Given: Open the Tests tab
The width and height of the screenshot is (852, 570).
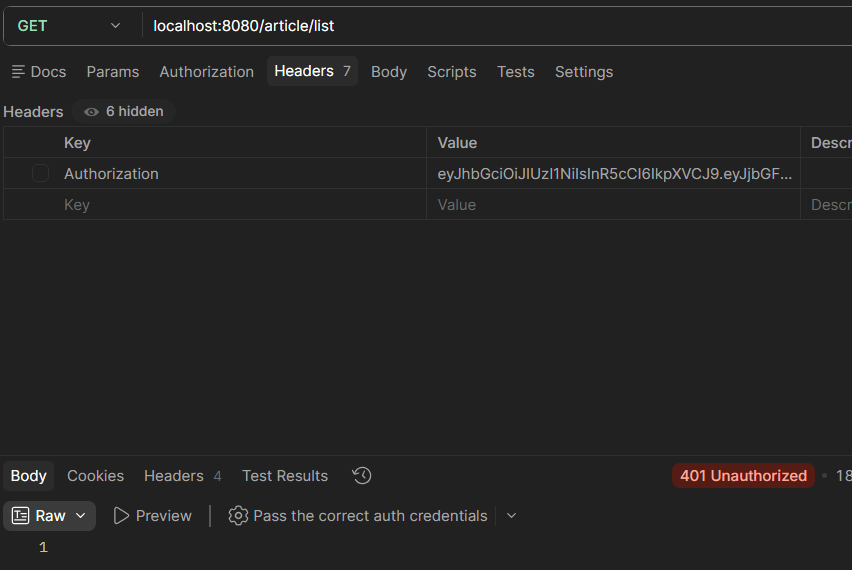Looking at the screenshot, I should [x=516, y=72].
